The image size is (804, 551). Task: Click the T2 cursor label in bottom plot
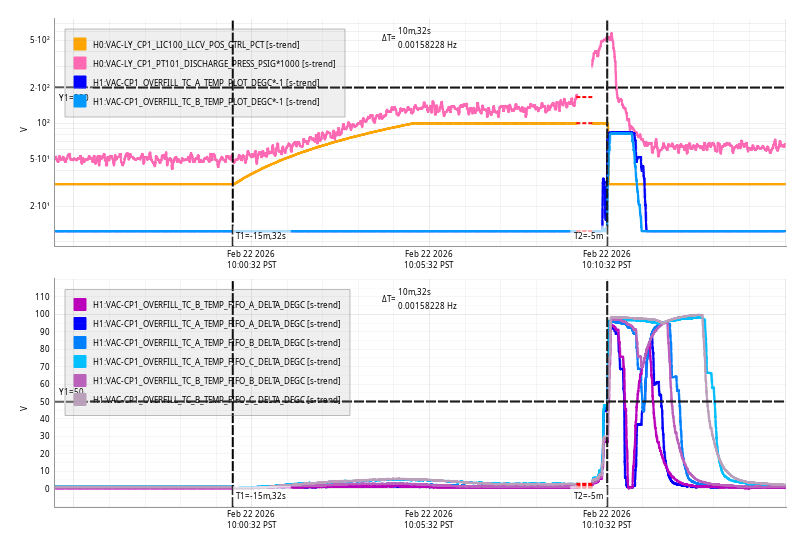click(588, 495)
